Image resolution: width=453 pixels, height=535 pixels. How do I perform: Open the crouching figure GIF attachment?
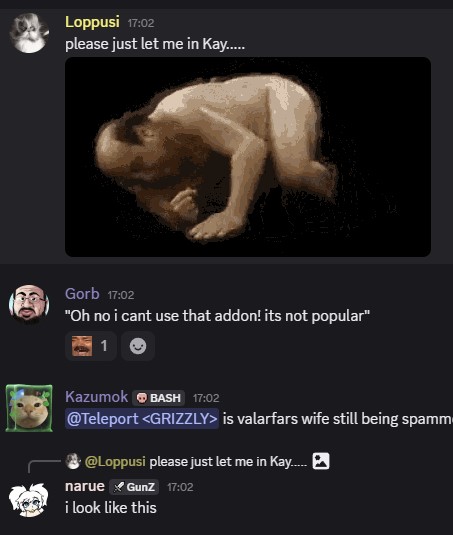pos(248,157)
